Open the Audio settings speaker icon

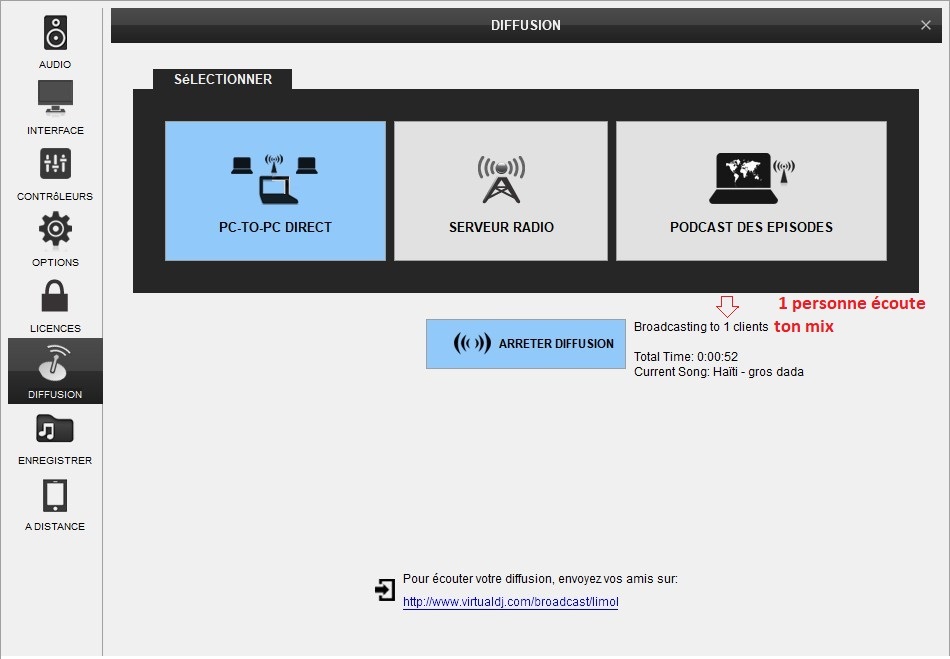(x=55, y=33)
